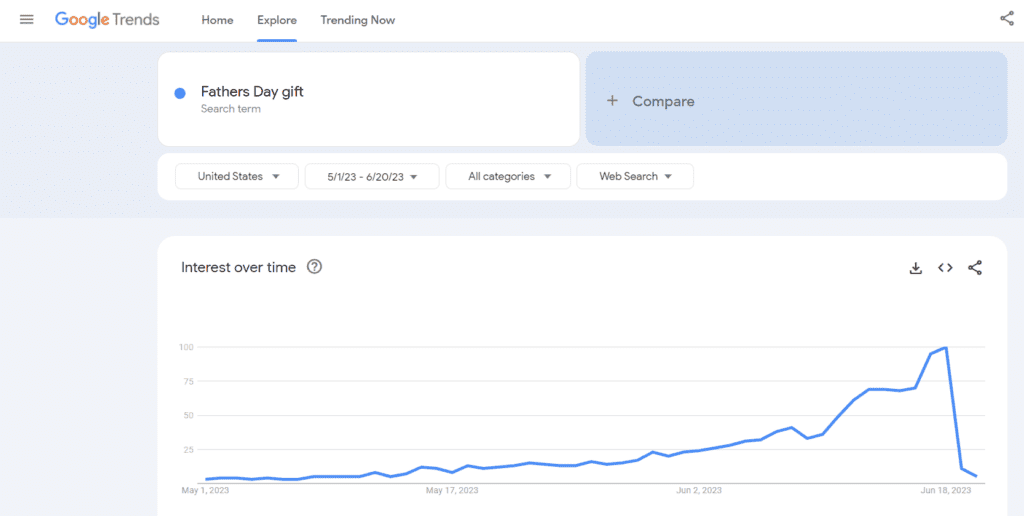This screenshot has height=516, width=1024.
Task: Click the blue dot of search term
Action: pyautogui.click(x=180, y=93)
